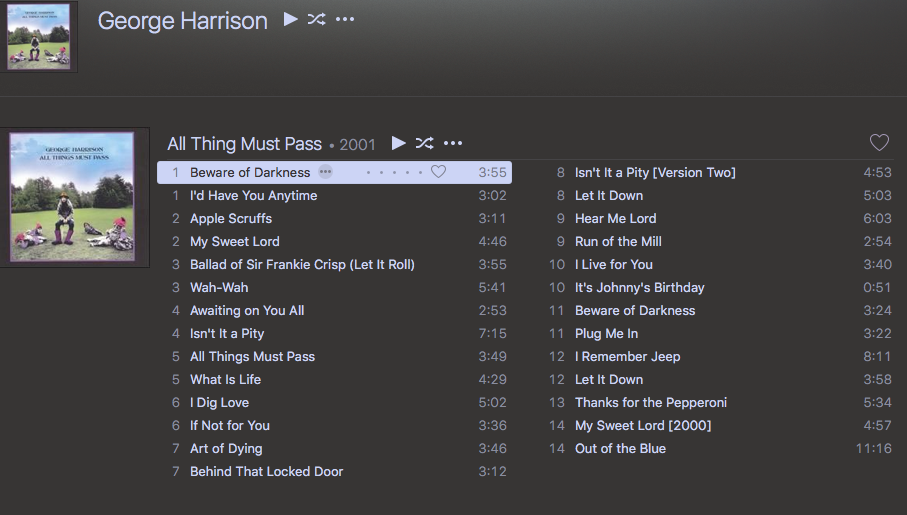Select Beware of Darkness track lasting 3:24

[x=719, y=311]
